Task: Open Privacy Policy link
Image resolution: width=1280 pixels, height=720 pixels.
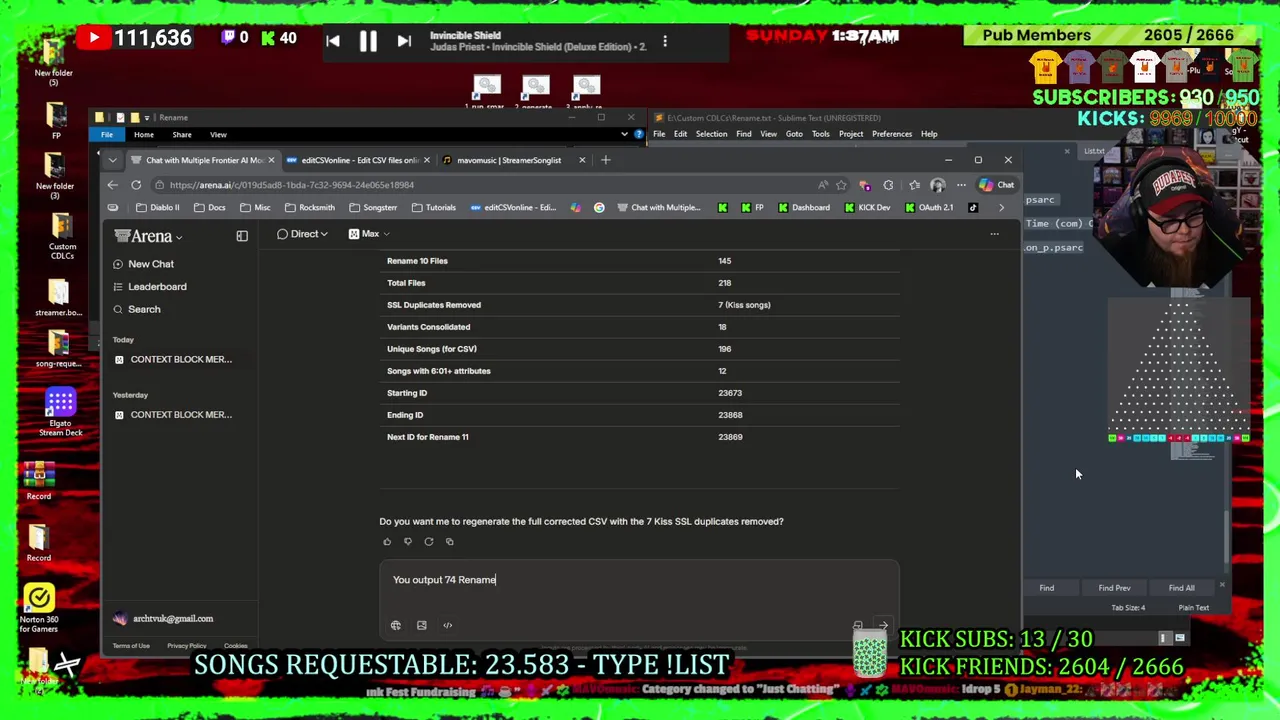Action: pyautogui.click(x=187, y=646)
